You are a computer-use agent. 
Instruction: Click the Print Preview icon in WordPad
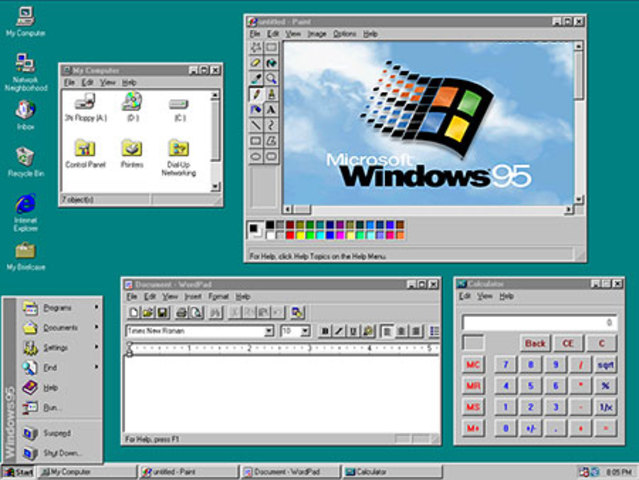click(x=196, y=313)
